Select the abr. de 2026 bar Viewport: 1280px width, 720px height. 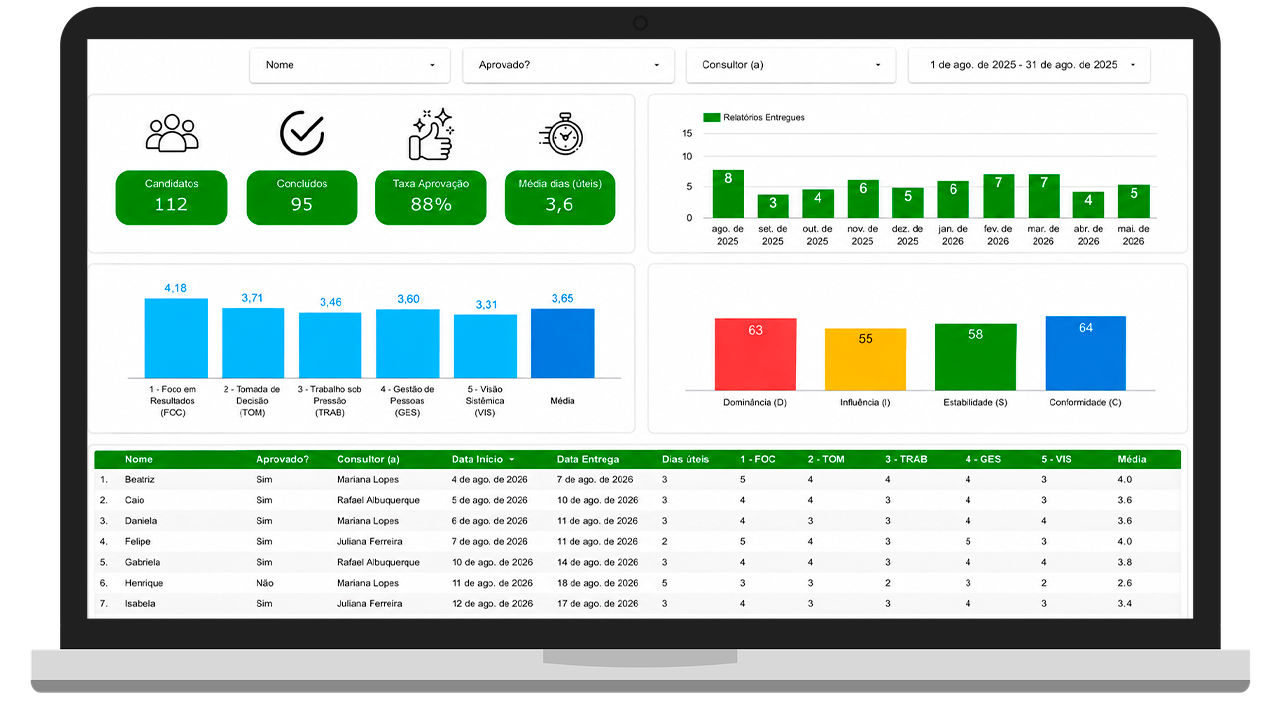(x=1089, y=205)
